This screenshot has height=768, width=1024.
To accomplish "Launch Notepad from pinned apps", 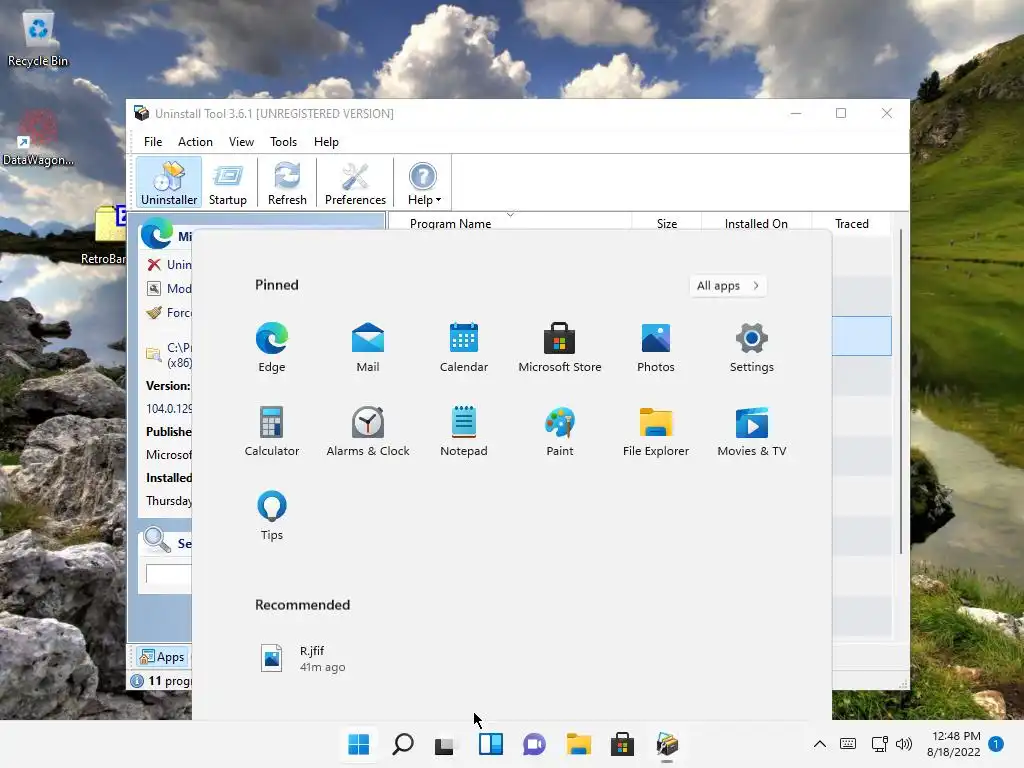I will [x=464, y=431].
